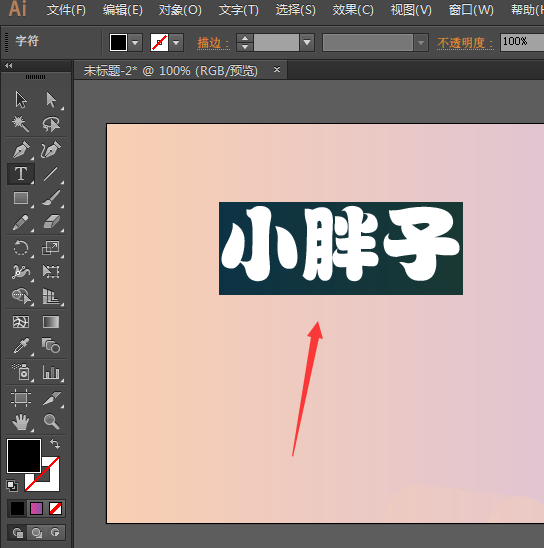Close the 未标题-2 document tab
544x548 pixels.
pos(277,70)
